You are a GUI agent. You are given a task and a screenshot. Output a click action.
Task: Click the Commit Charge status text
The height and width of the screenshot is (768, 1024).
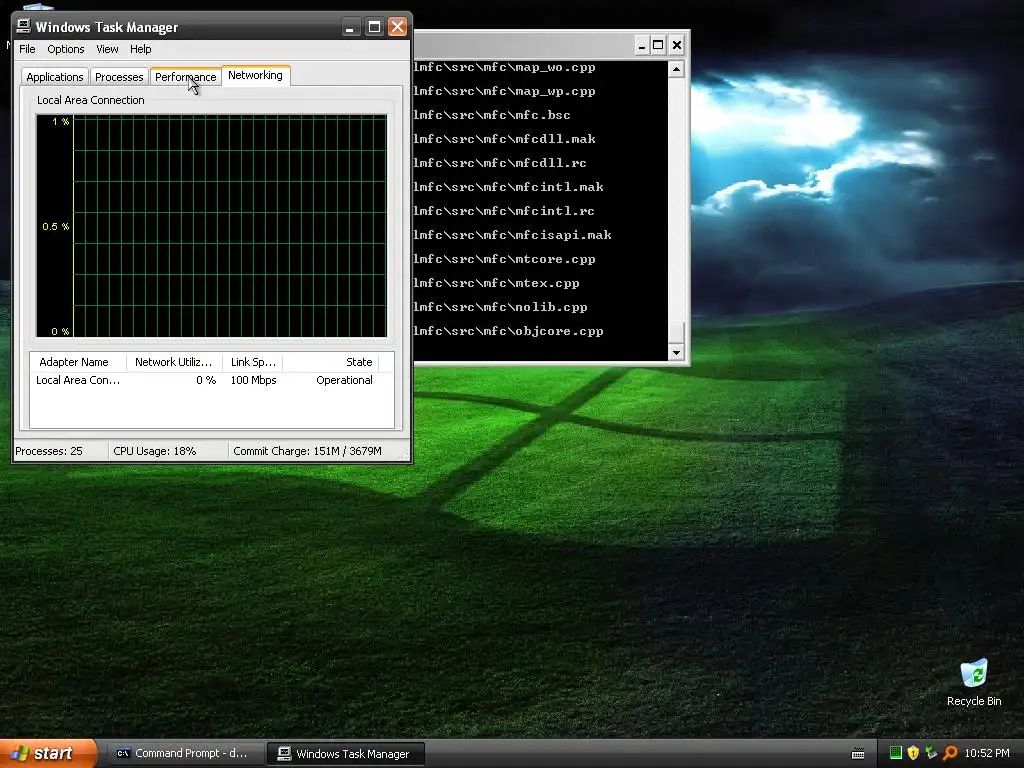pyautogui.click(x=307, y=451)
